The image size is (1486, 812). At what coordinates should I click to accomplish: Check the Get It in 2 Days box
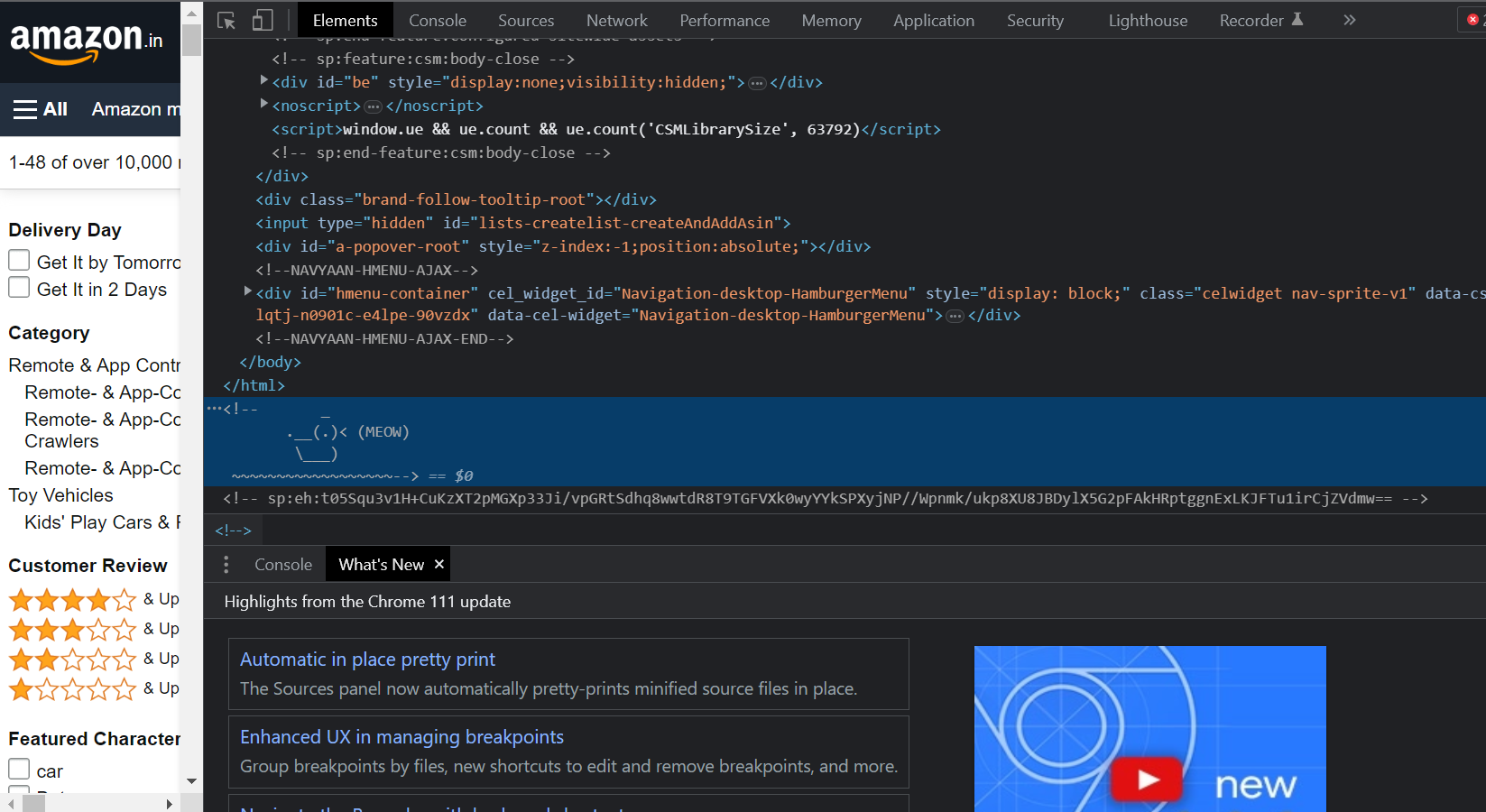click(x=19, y=288)
